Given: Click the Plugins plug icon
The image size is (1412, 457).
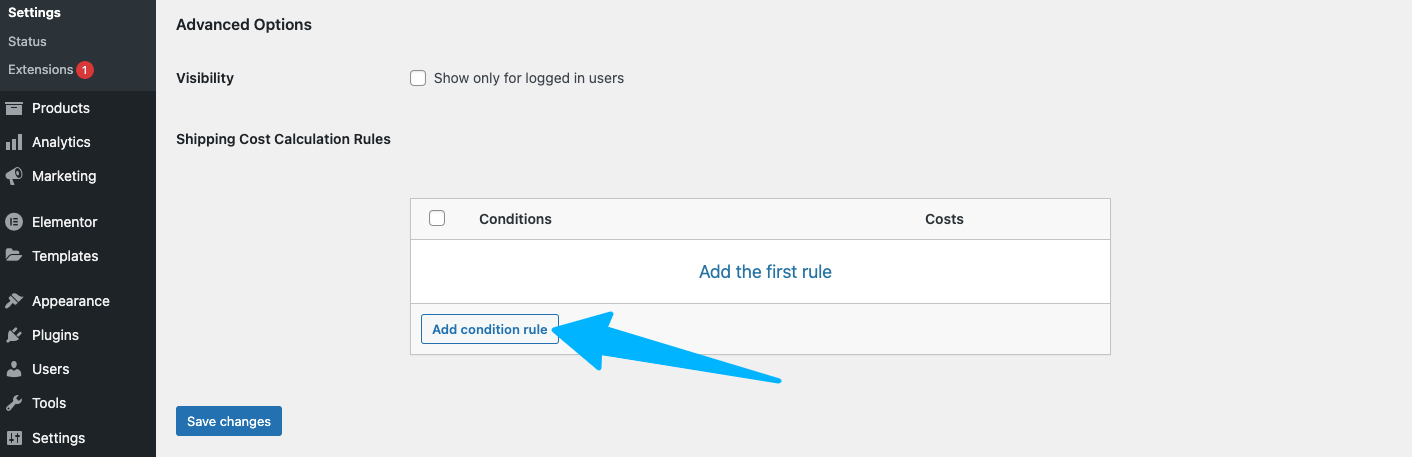Looking at the screenshot, I should pyautogui.click(x=14, y=335).
